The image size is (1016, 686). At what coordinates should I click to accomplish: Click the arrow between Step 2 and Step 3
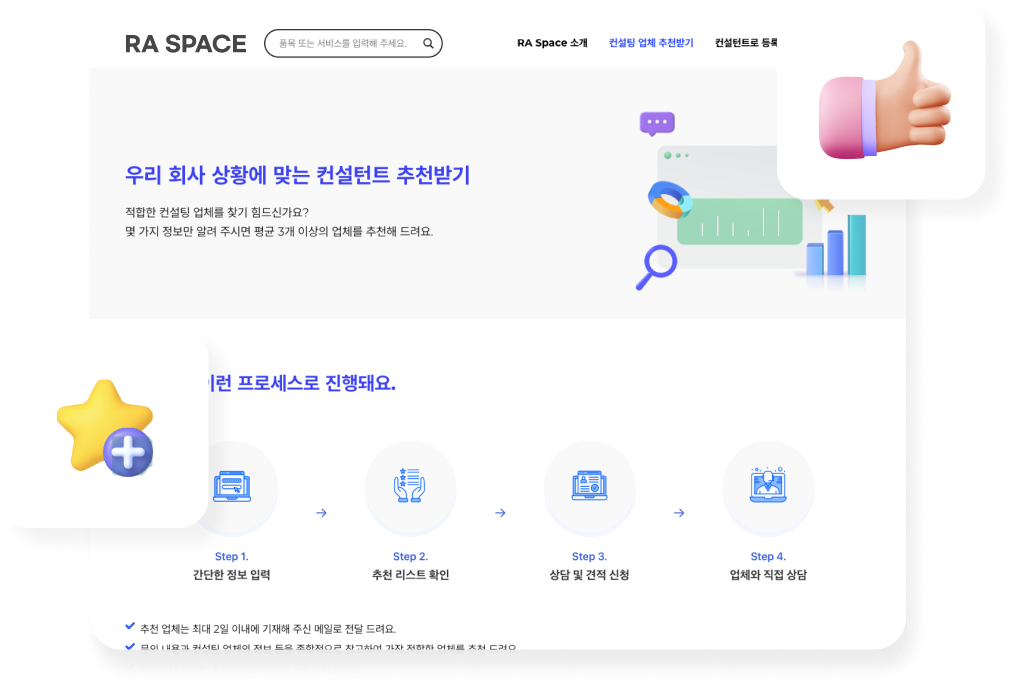pyautogui.click(x=500, y=513)
